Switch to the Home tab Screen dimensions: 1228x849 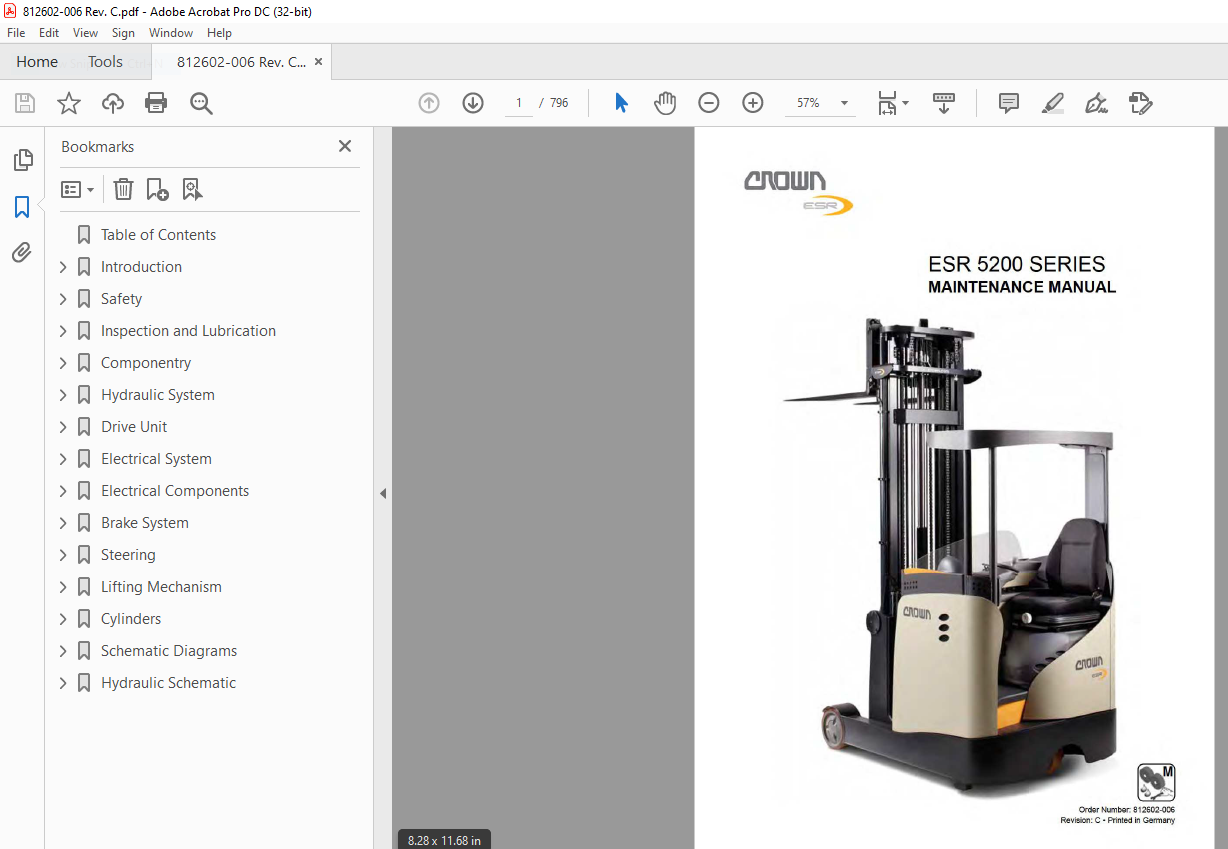[37, 62]
